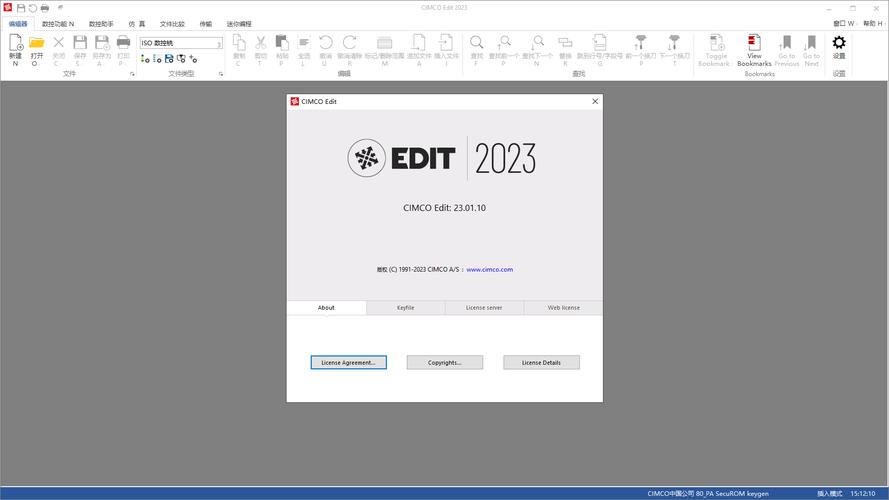Switch to the 传输 ribbon tab
889x500 pixels.
click(x=206, y=24)
